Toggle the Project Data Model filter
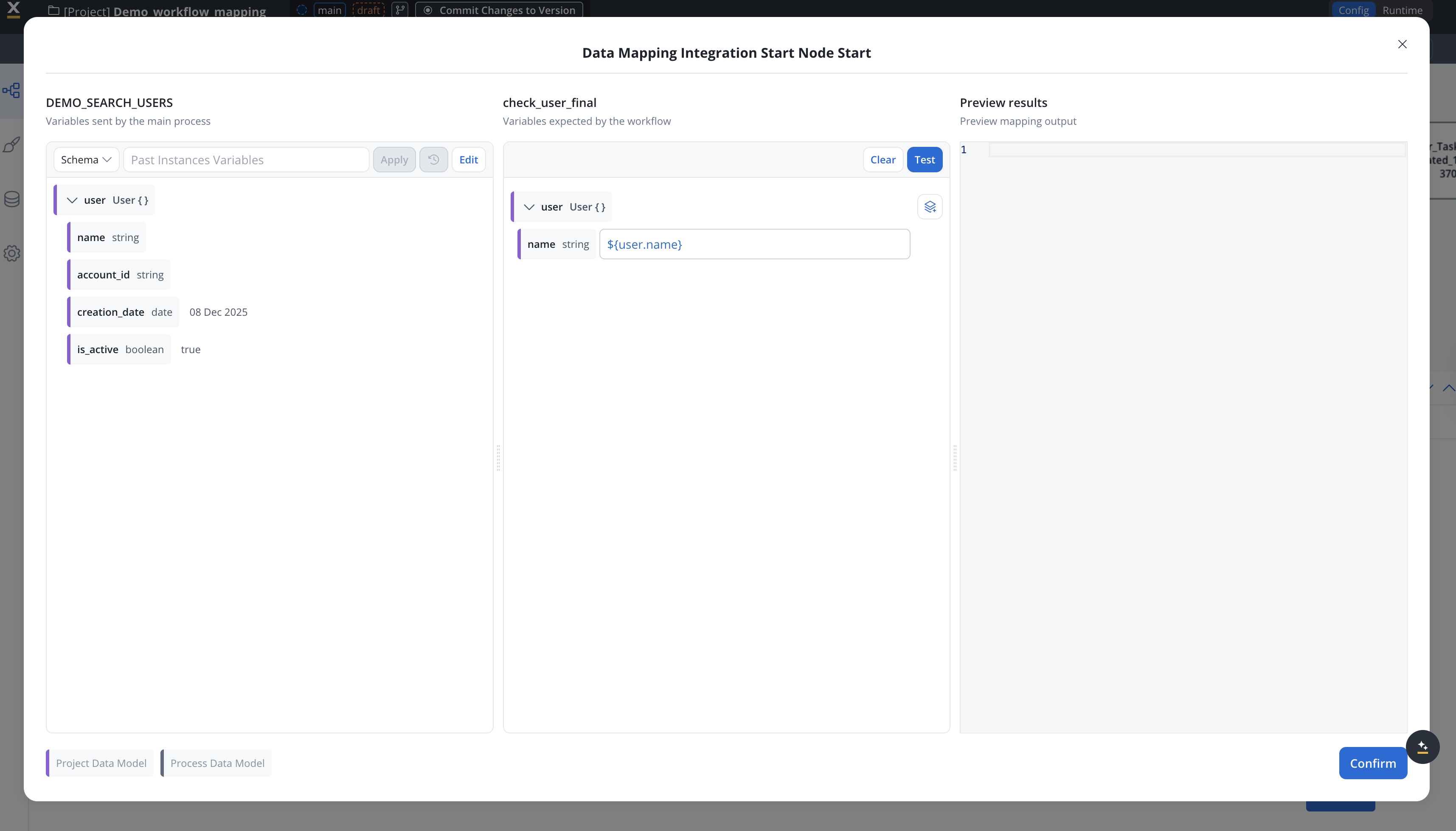 click(101, 763)
